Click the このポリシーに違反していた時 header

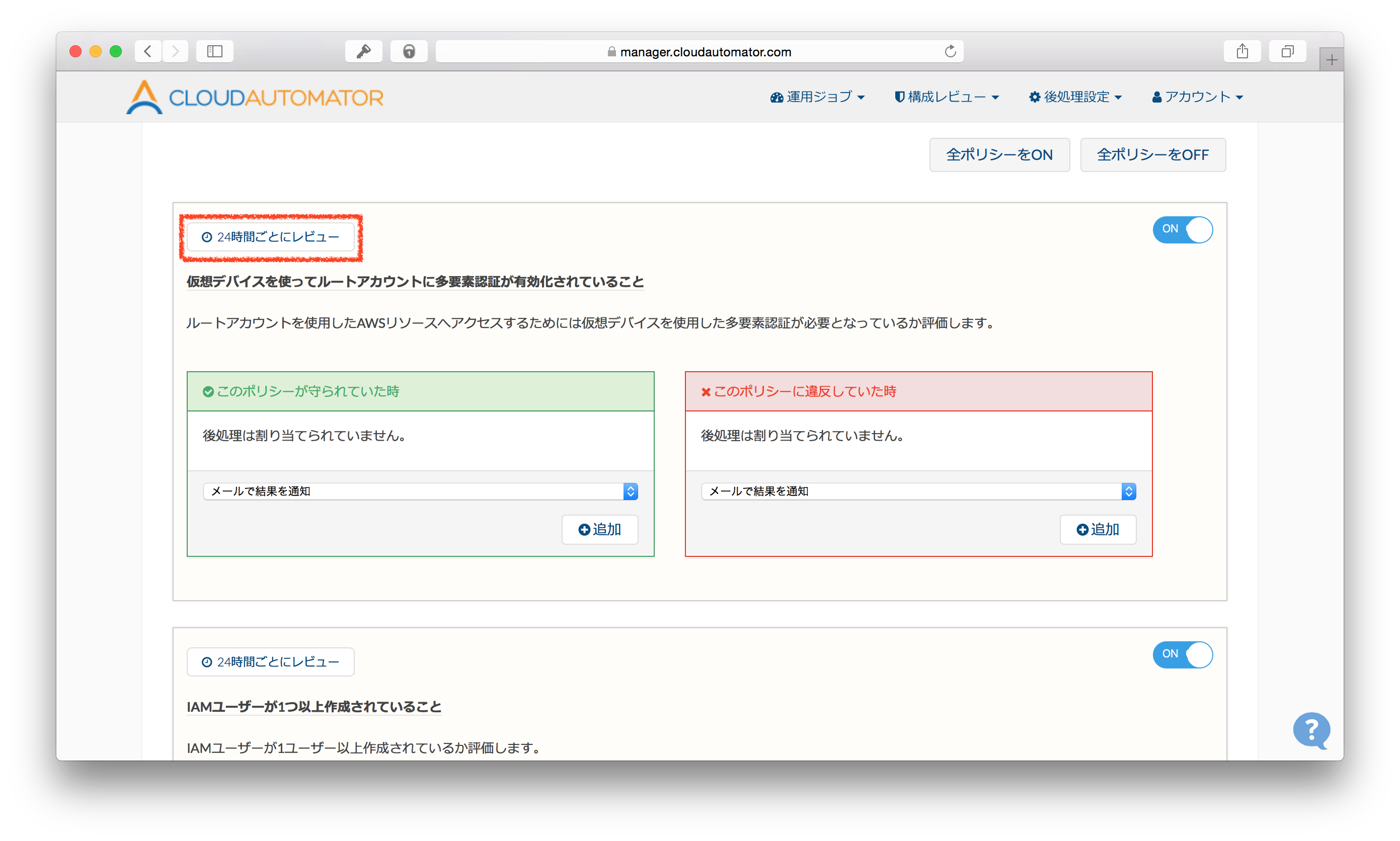click(919, 391)
